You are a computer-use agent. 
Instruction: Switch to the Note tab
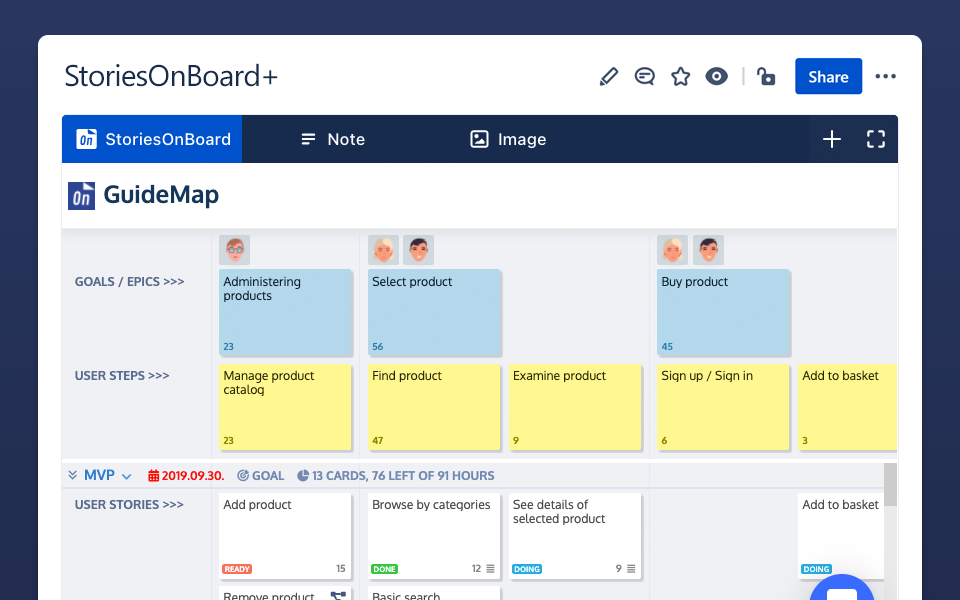click(333, 139)
